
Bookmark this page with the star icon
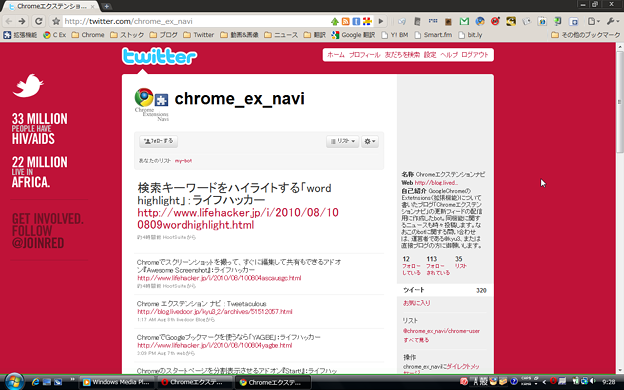pos(56,21)
